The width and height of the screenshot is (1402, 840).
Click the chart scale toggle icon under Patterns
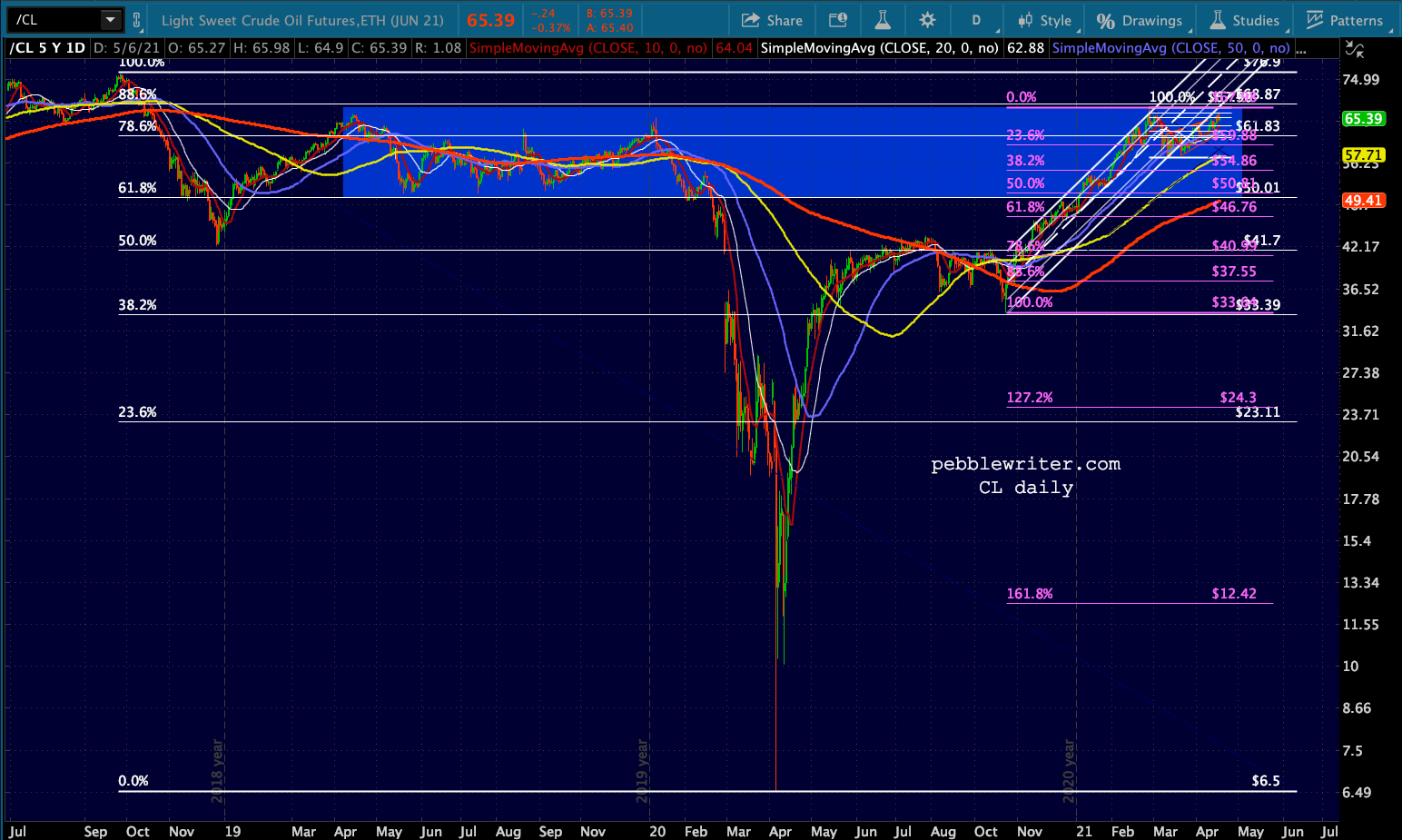point(1355,50)
